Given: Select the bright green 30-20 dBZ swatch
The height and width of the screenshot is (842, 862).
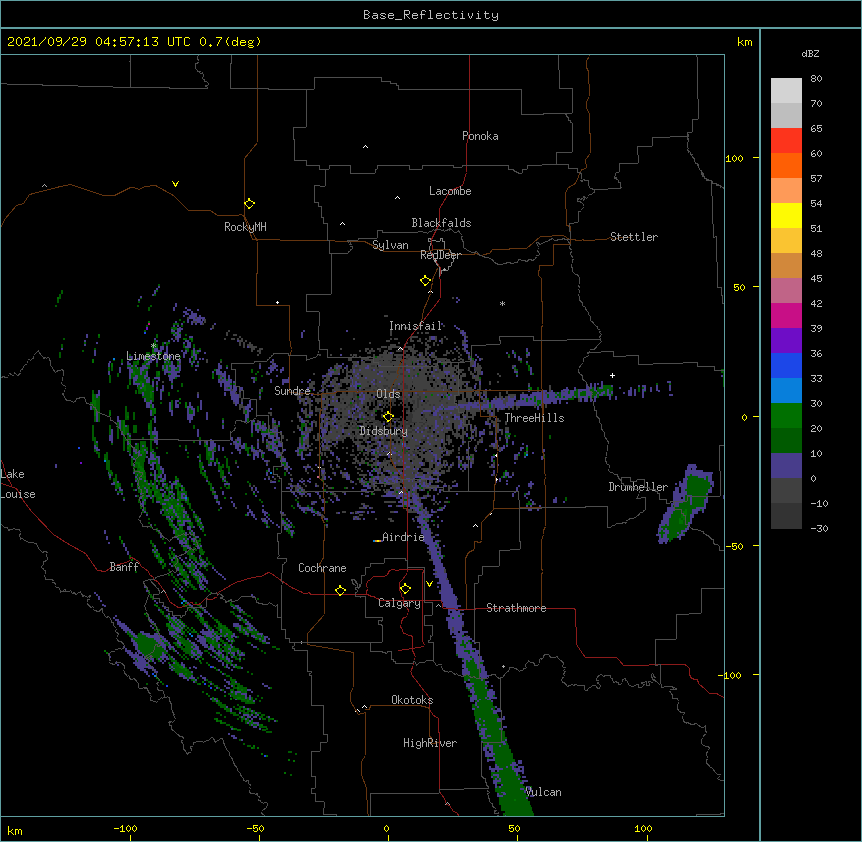Looking at the screenshot, I should pos(786,416).
